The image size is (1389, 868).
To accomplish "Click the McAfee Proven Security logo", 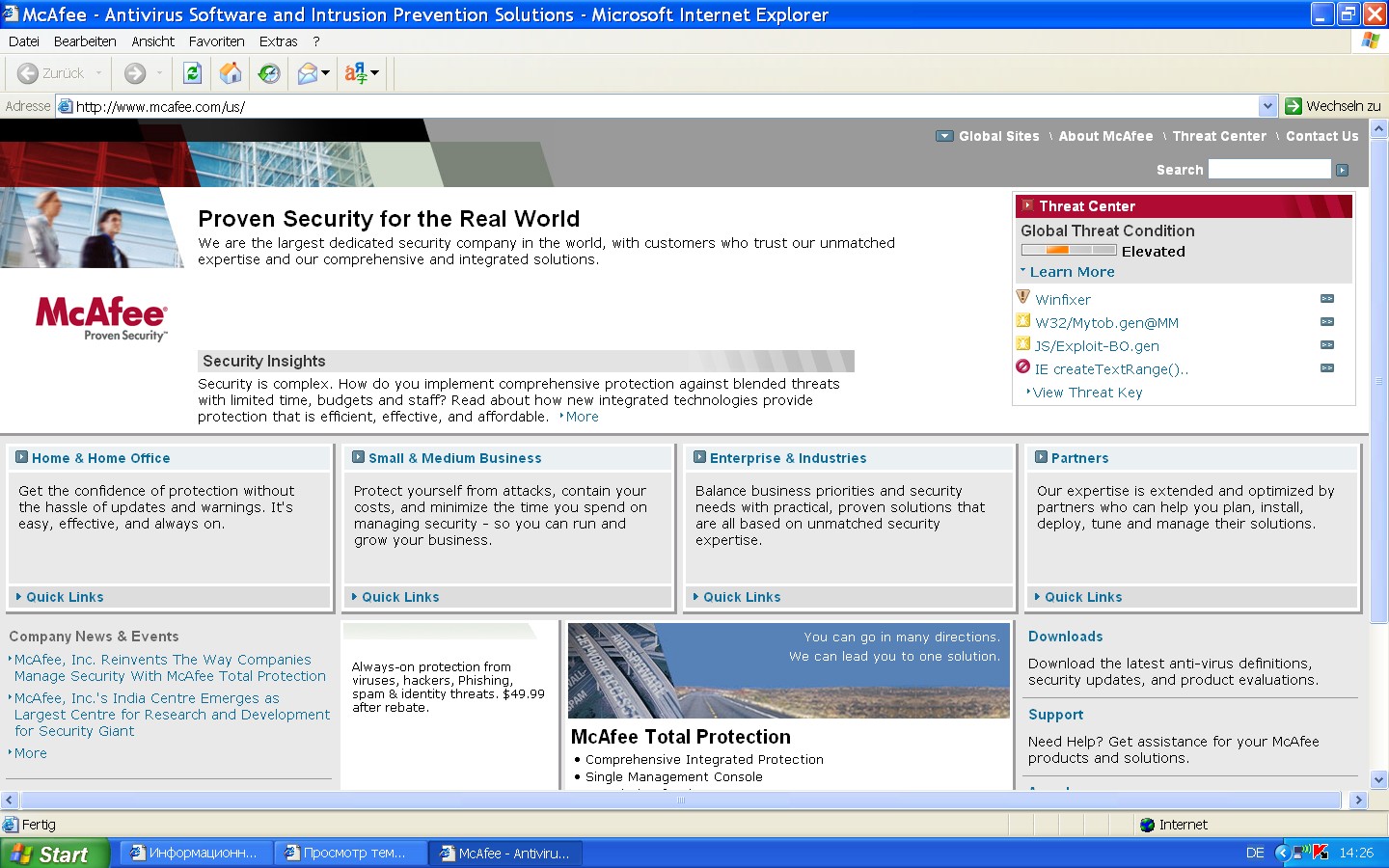I will pos(101,318).
